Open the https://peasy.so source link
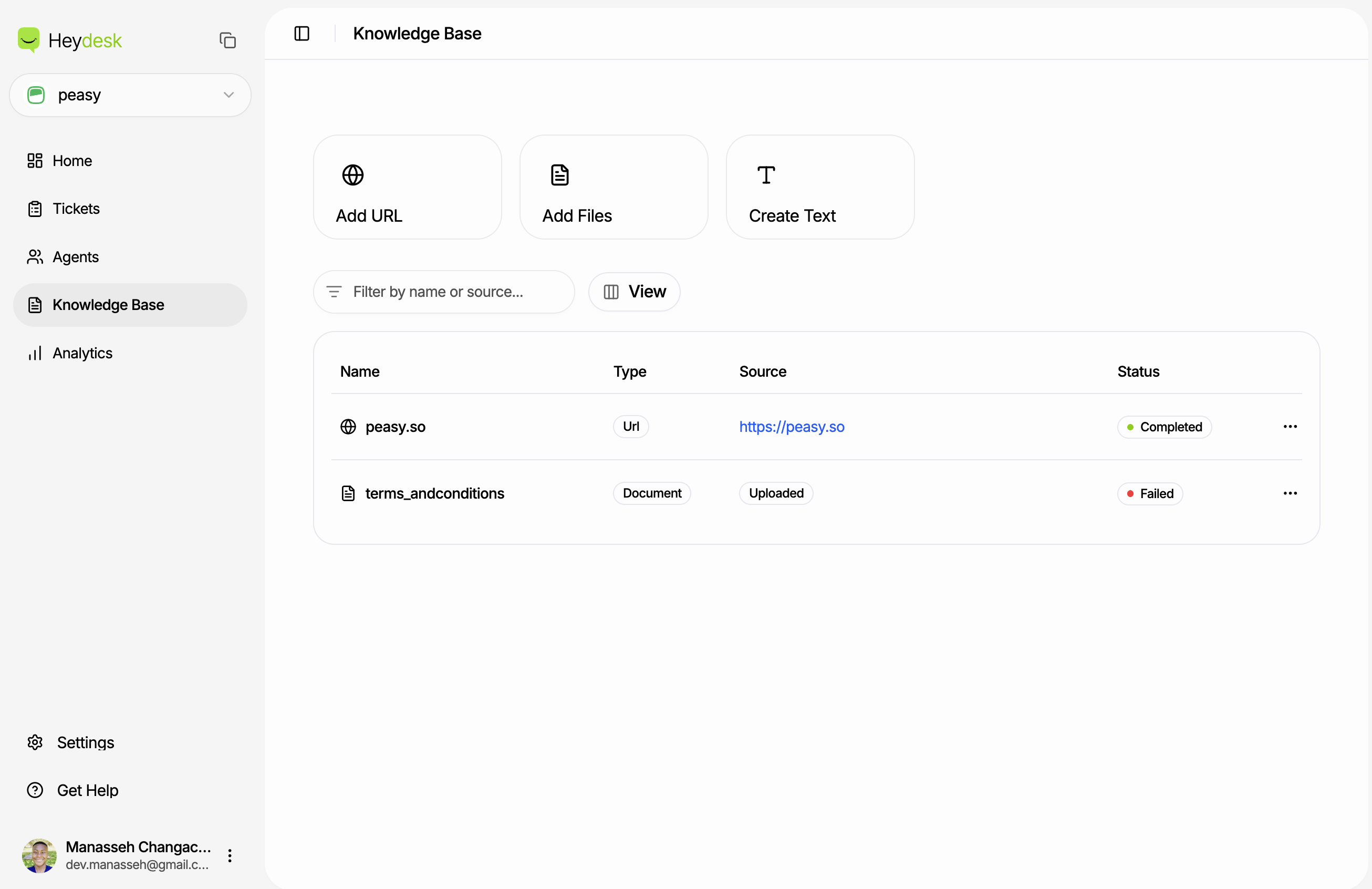Viewport: 1372px width, 889px height. (x=792, y=427)
